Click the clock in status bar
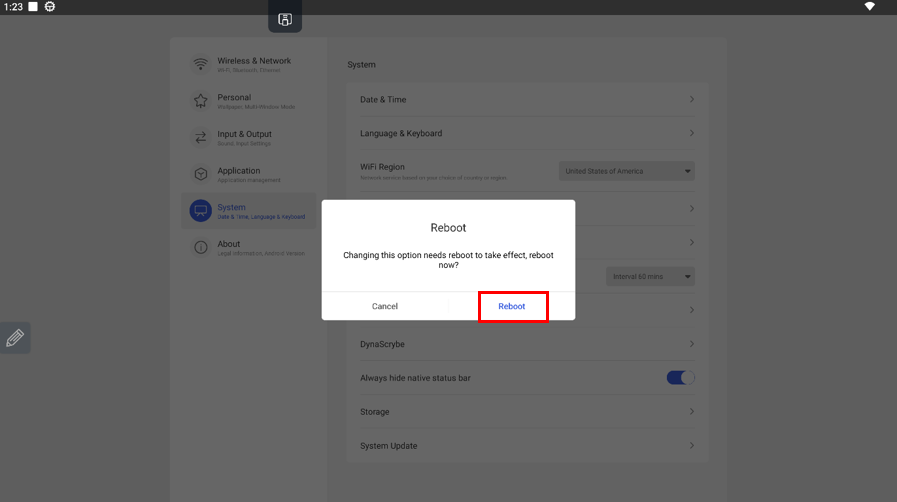Viewport: 897px width, 502px height. [13, 7]
